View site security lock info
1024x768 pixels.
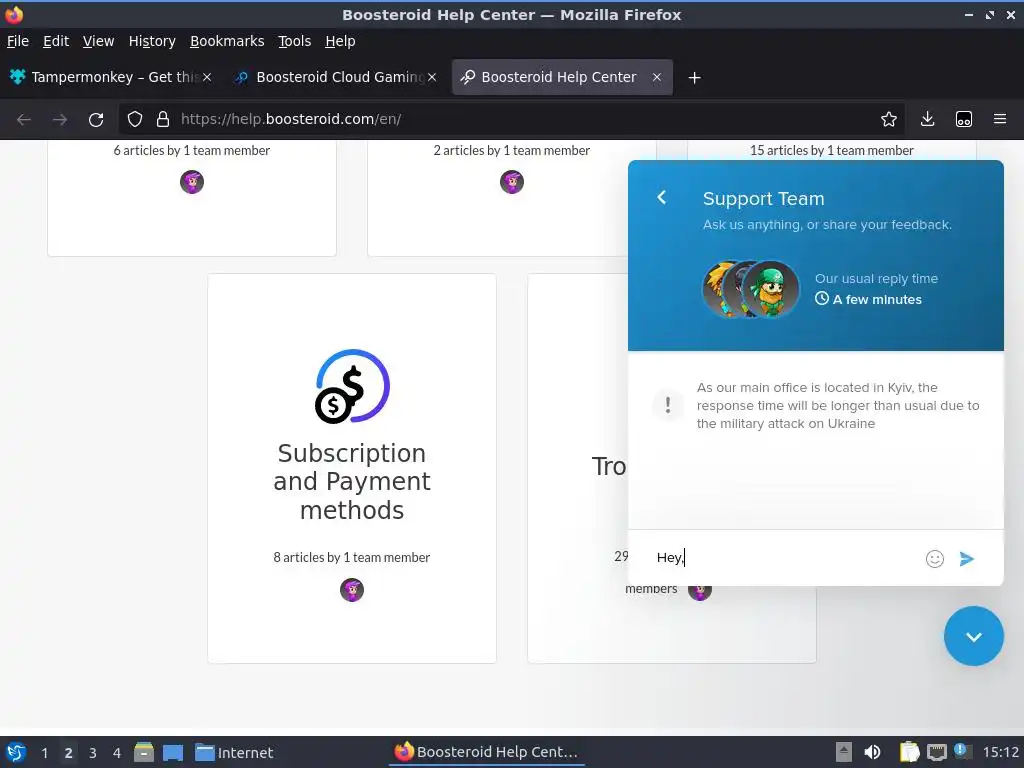click(x=163, y=120)
